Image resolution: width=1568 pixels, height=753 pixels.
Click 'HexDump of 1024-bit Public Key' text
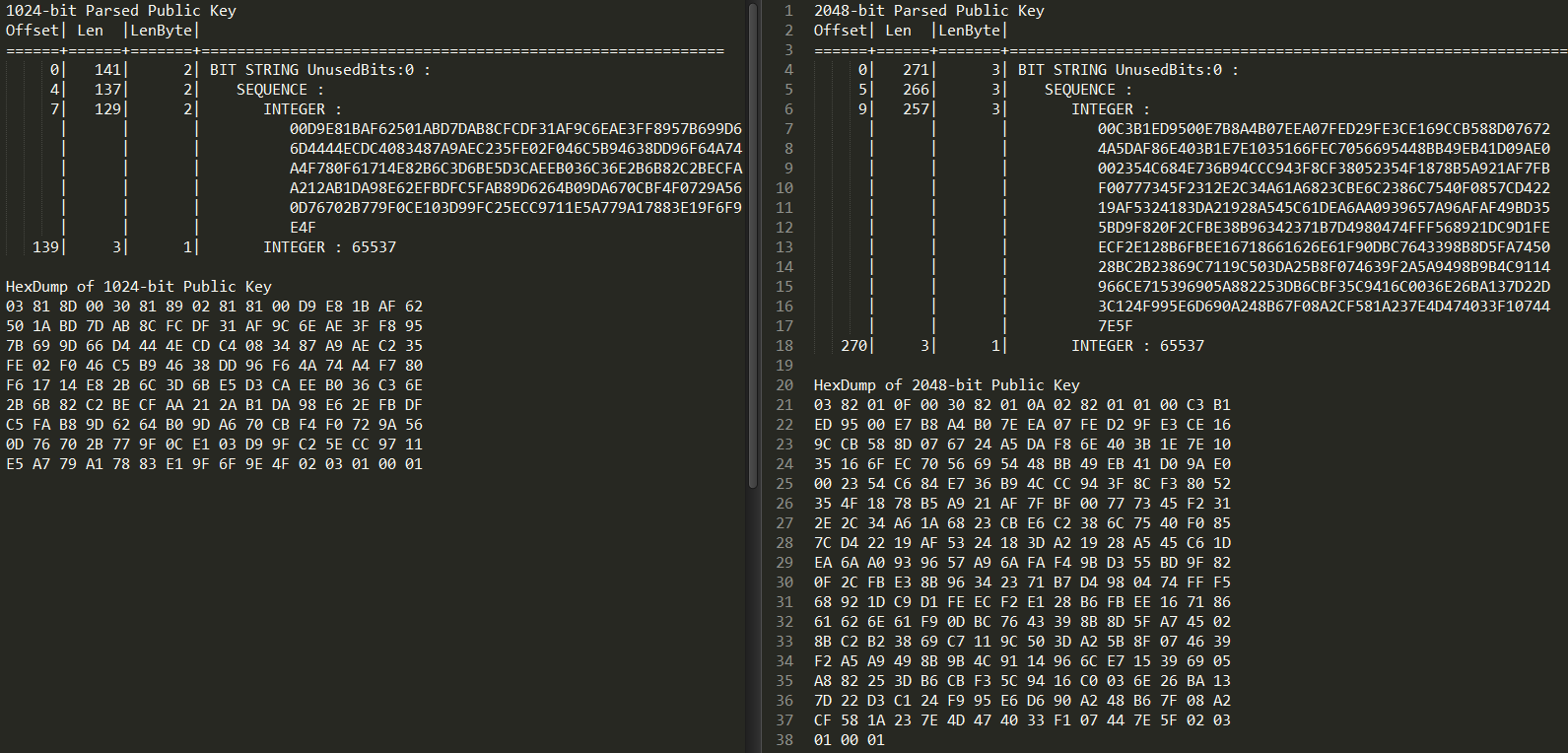(x=139, y=286)
